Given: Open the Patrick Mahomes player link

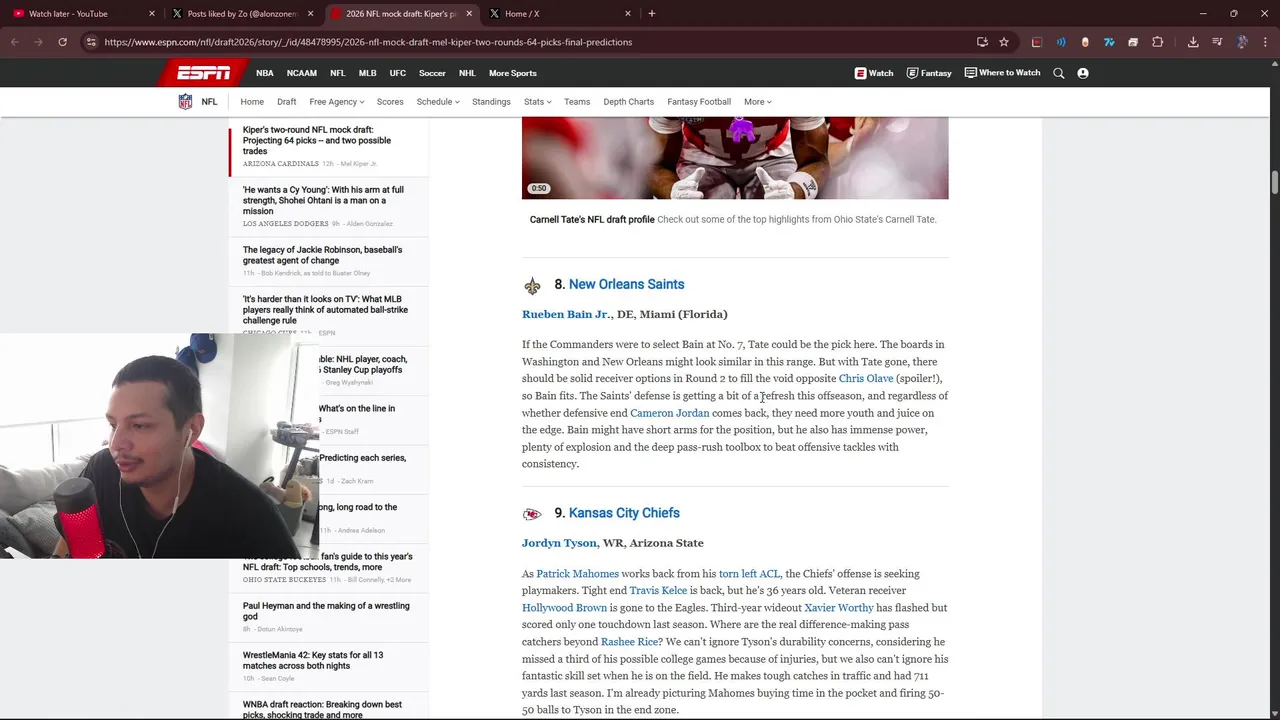Looking at the screenshot, I should click(x=577, y=574).
